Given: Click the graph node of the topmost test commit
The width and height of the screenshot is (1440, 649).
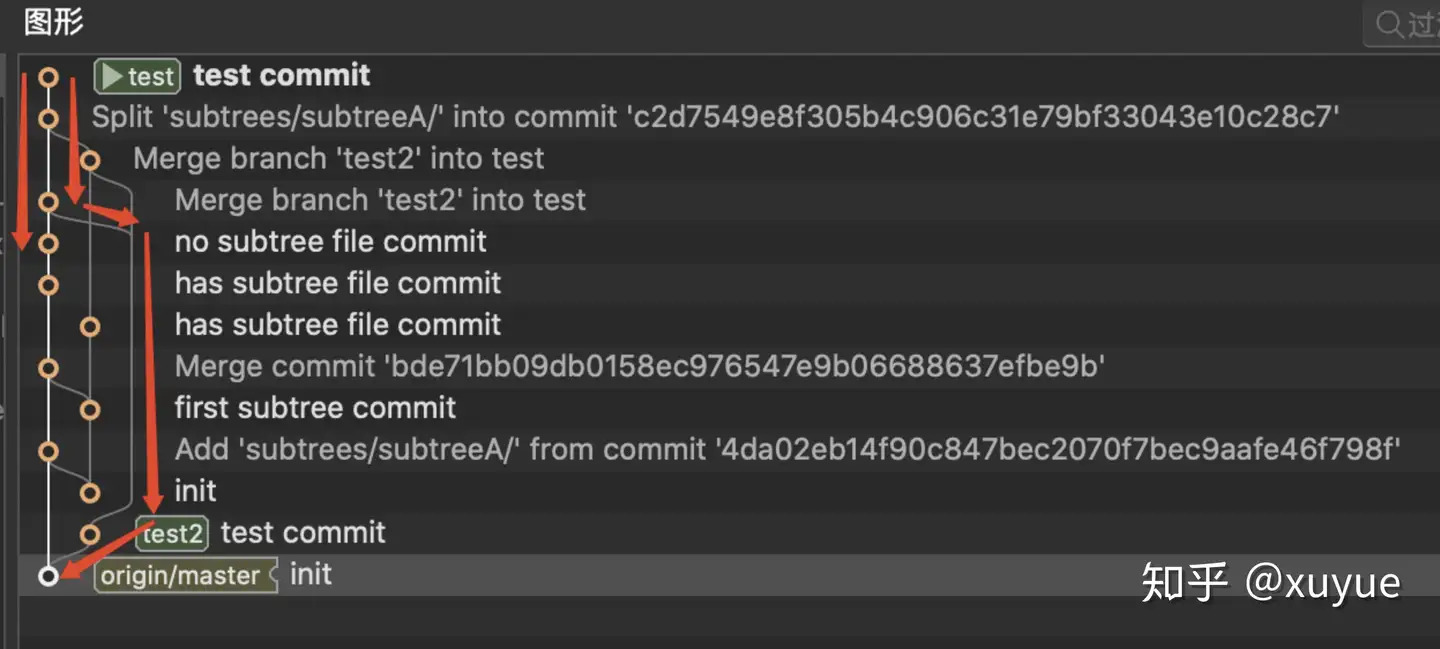Looking at the screenshot, I should pyautogui.click(x=48, y=76).
